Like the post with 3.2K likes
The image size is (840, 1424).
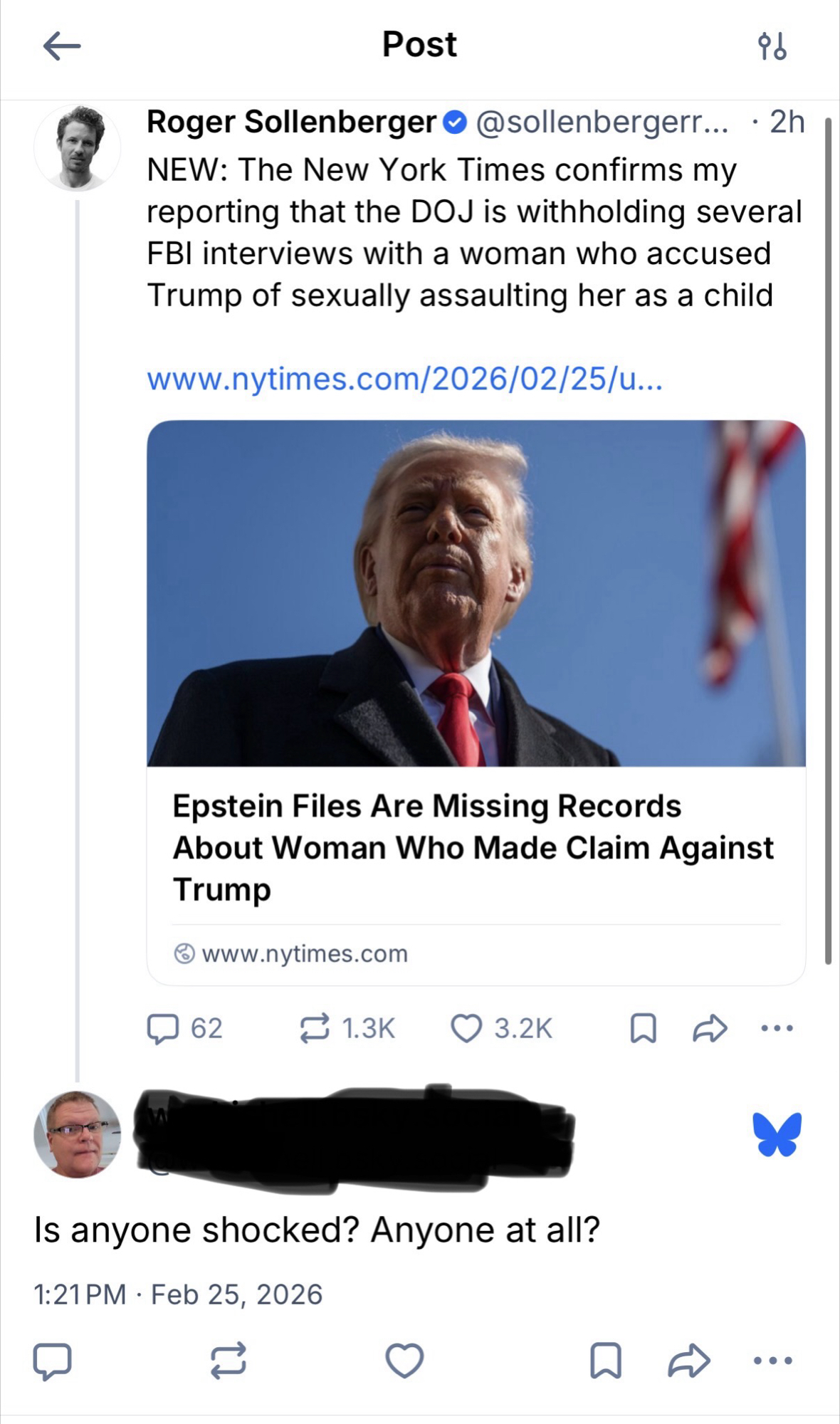click(x=467, y=1029)
